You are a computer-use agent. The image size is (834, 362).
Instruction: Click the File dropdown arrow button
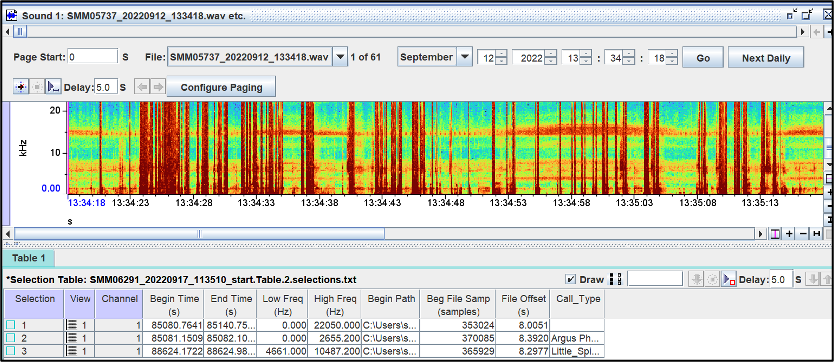[x=340, y=57]
